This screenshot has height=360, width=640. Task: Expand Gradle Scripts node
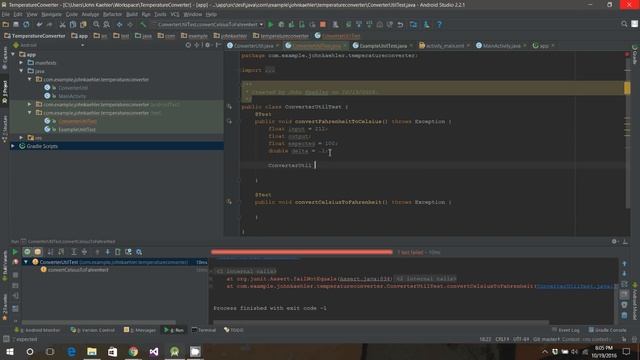point(13,146)
